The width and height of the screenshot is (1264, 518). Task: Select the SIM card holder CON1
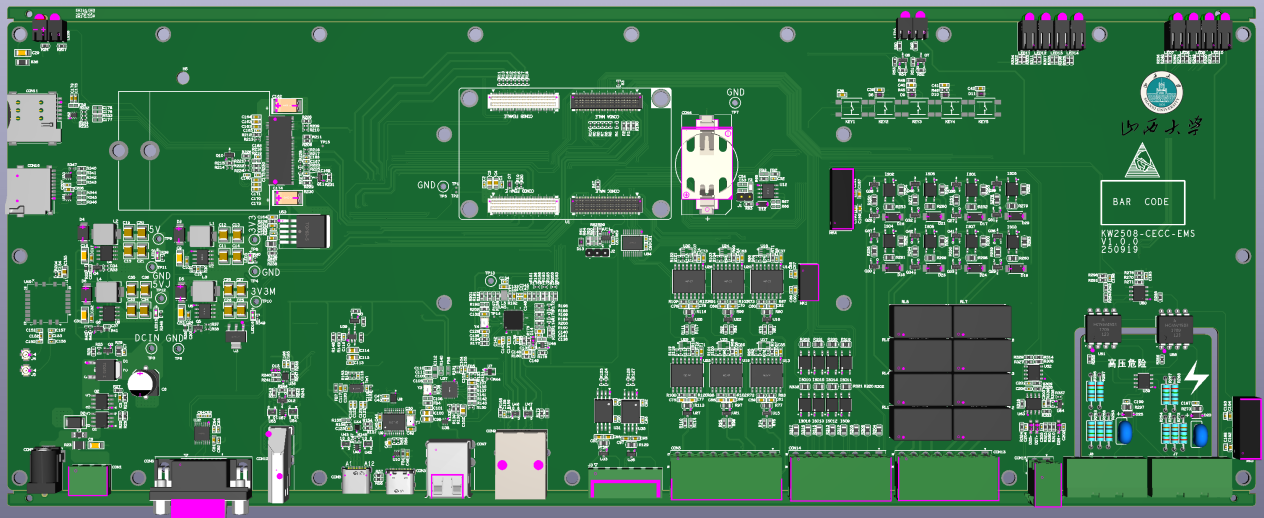pos(32,110)
